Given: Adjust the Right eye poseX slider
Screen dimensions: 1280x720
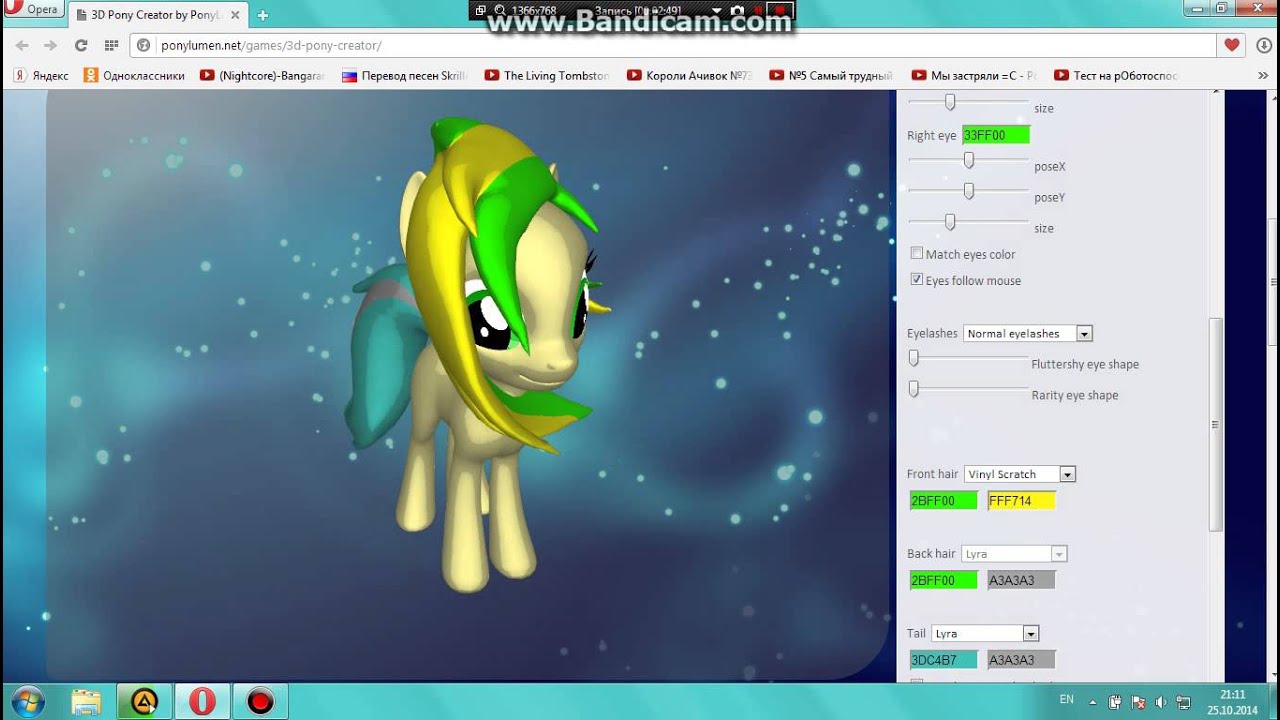Looking at the screenshot, I should [968, 160].
